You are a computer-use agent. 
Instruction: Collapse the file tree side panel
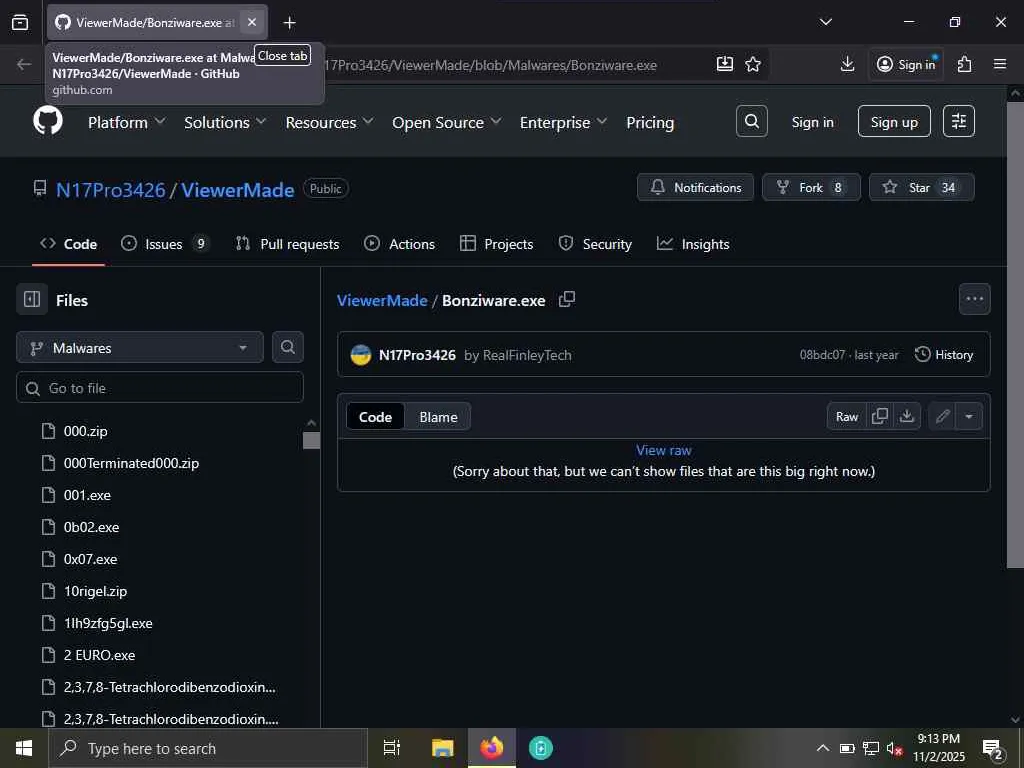[x=32, y=300]
